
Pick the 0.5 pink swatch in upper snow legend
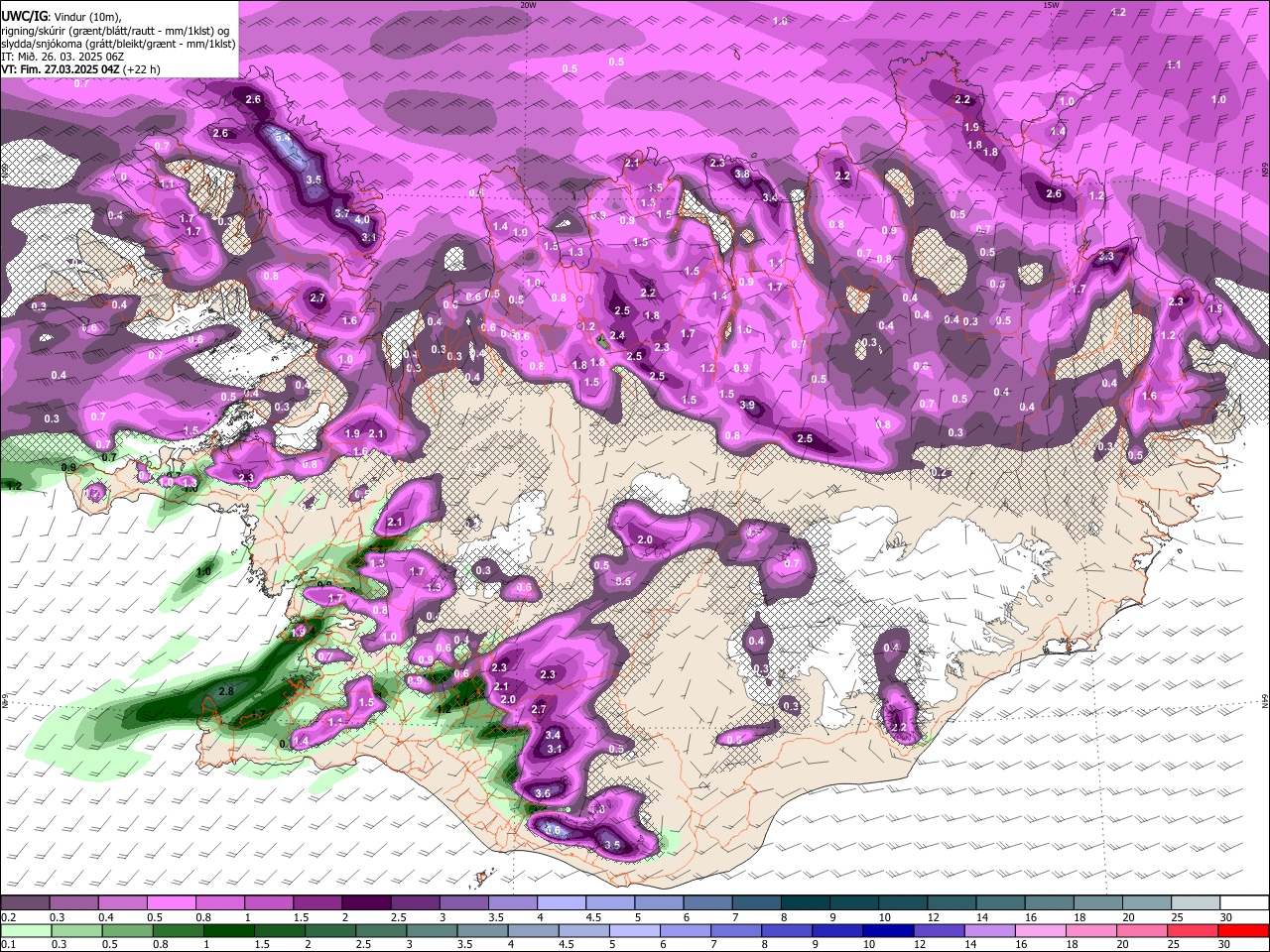coord(171,903)
